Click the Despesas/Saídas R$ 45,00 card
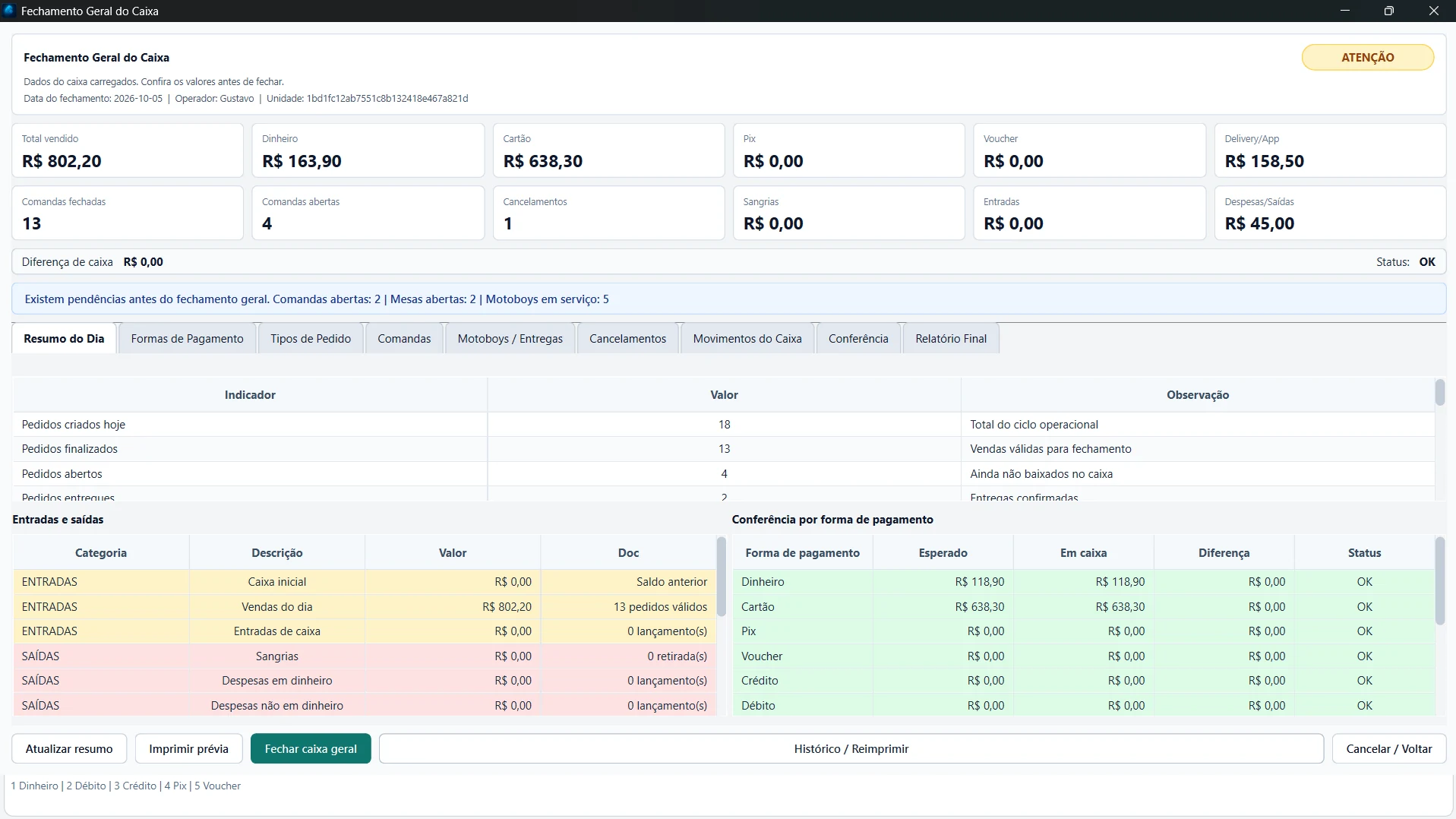1456x819 pixels. tap(1330, 213)
